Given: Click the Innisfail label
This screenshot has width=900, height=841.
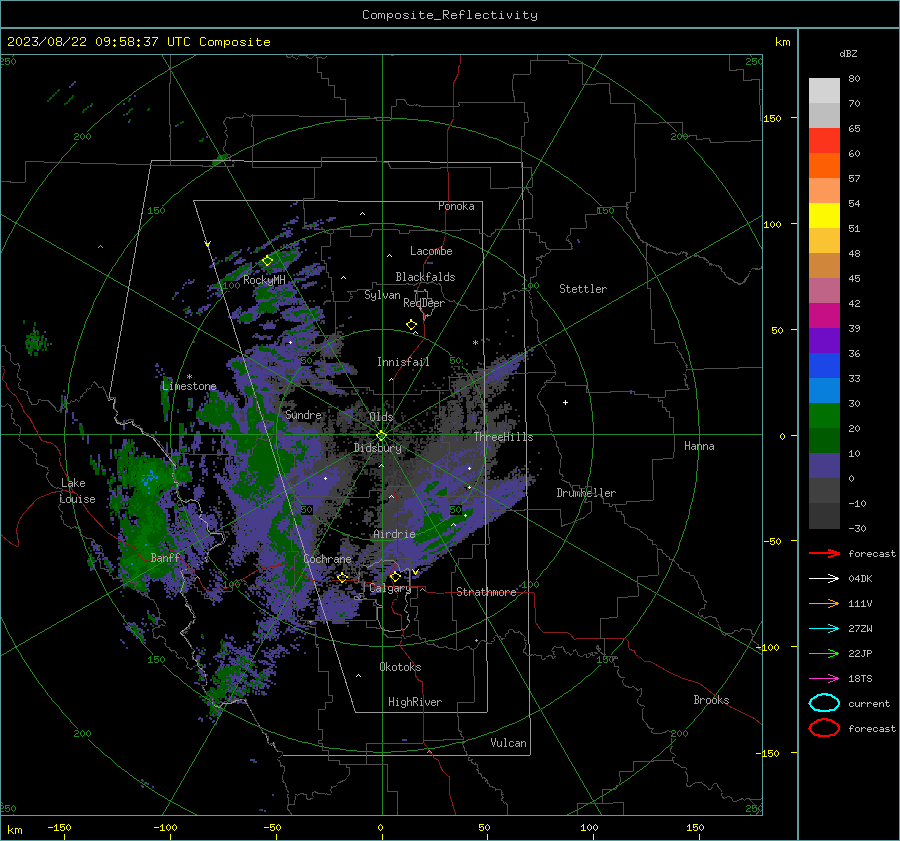Looking at the screenshot, I should 403,362.
